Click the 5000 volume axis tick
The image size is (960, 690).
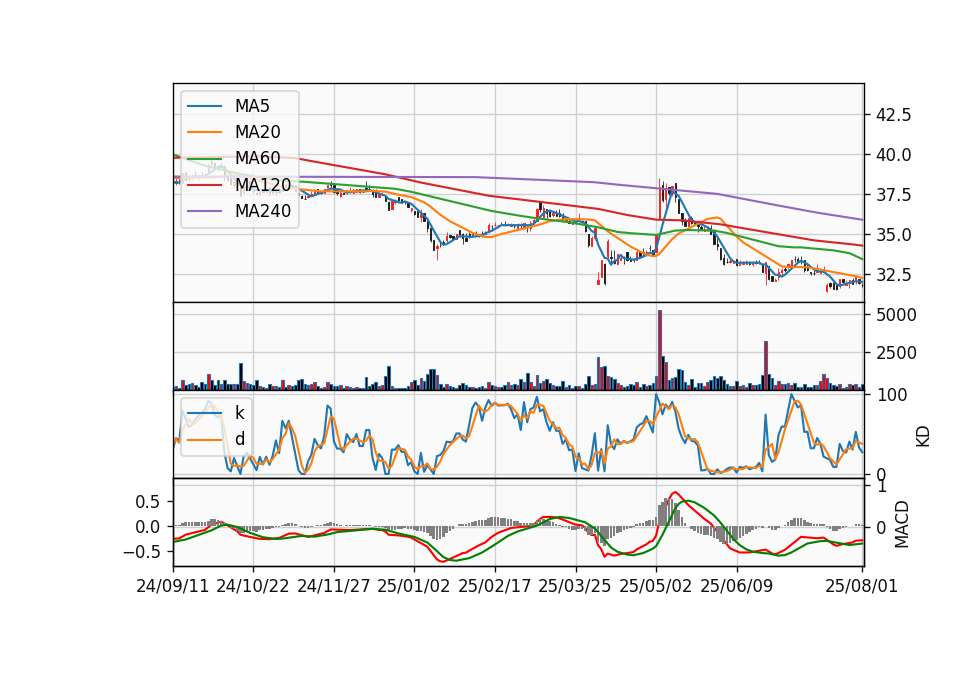coord(896,315)
